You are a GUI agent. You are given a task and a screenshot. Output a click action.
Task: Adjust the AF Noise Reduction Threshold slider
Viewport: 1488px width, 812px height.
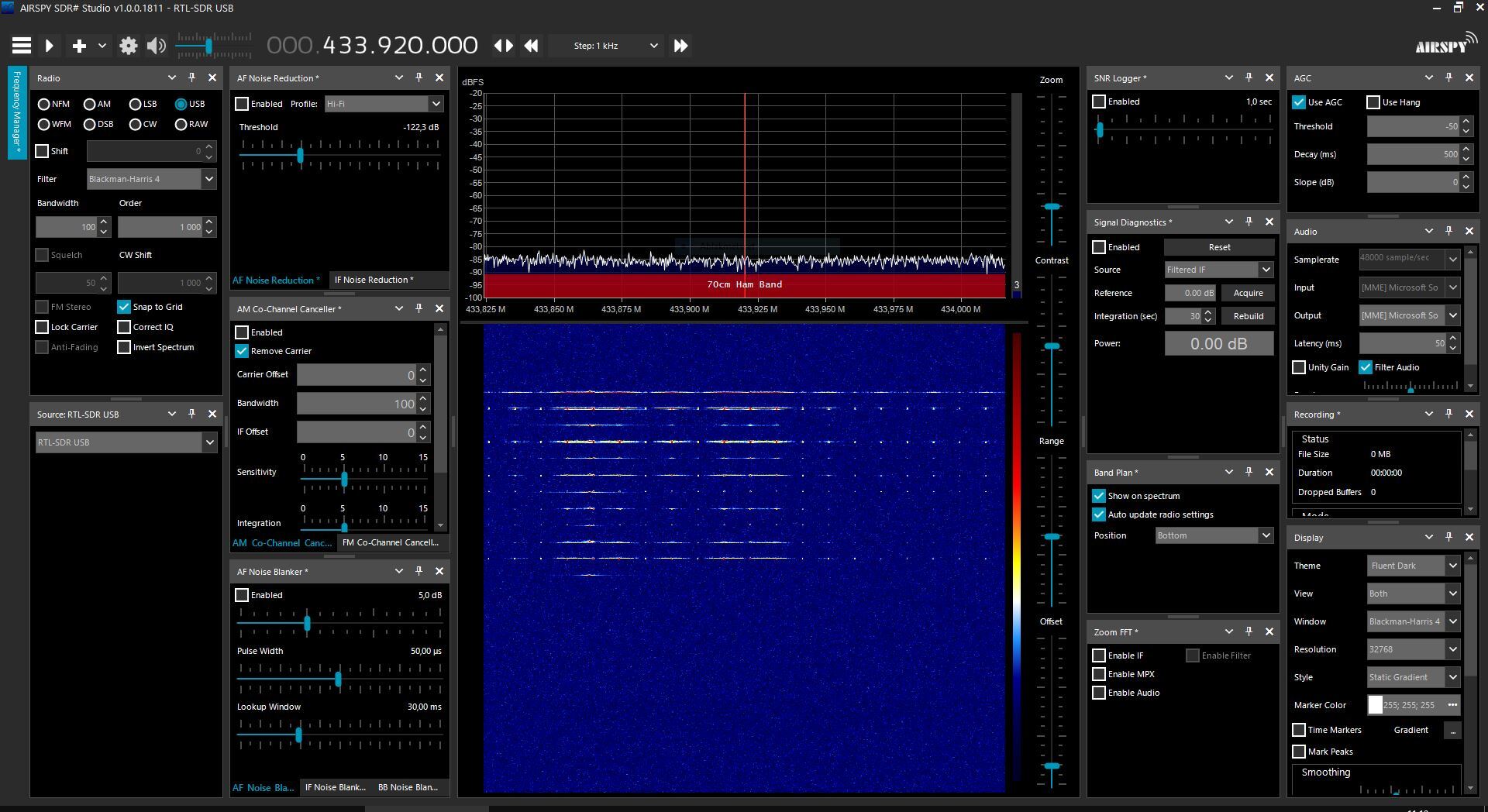300,155
